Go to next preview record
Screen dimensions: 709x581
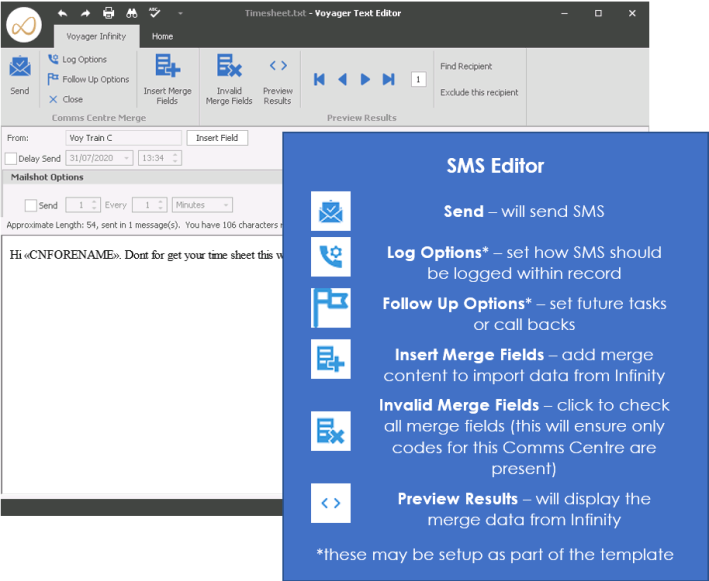(x=365, y=79)
